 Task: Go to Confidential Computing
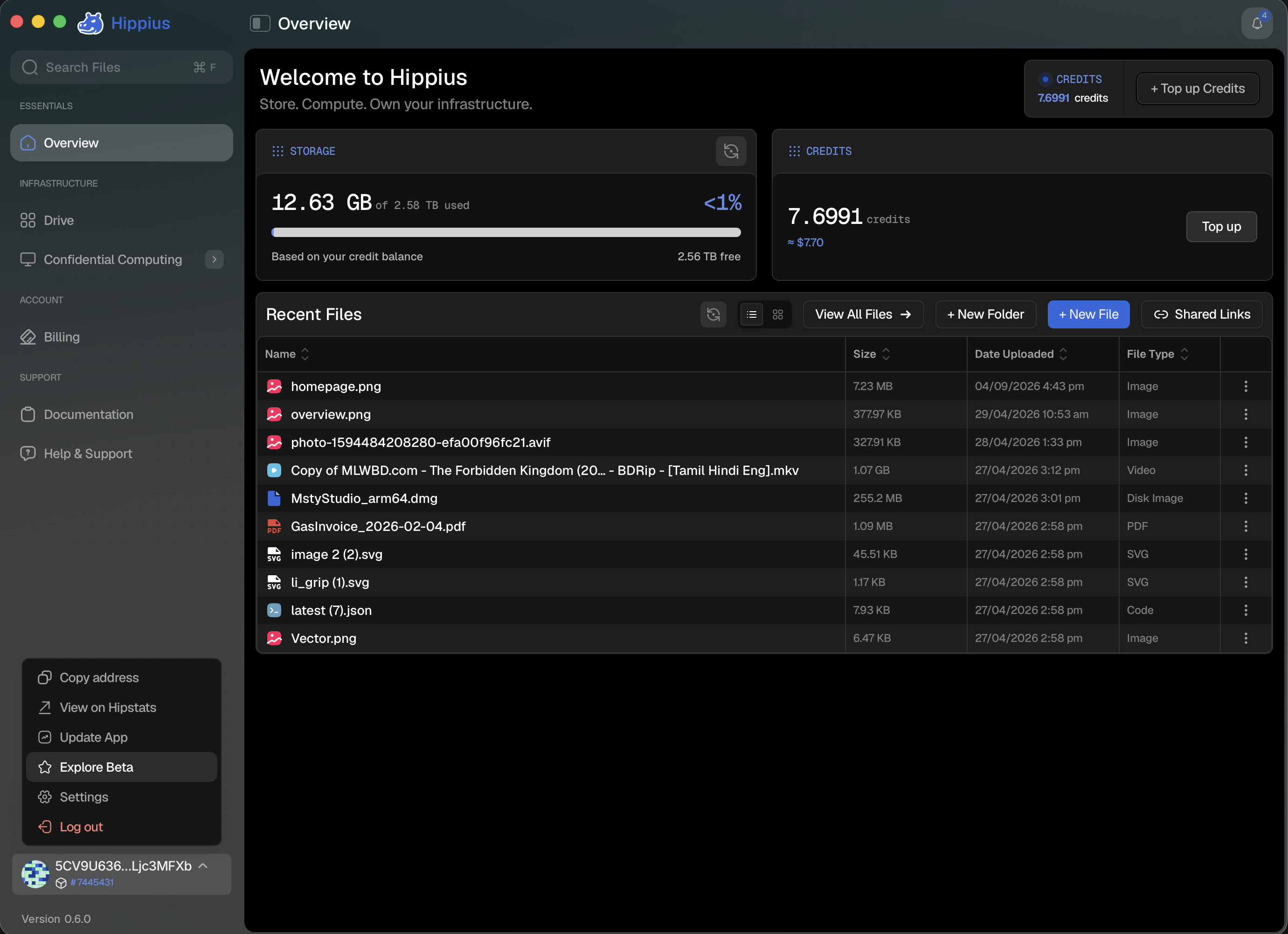[x=112, y=259]
